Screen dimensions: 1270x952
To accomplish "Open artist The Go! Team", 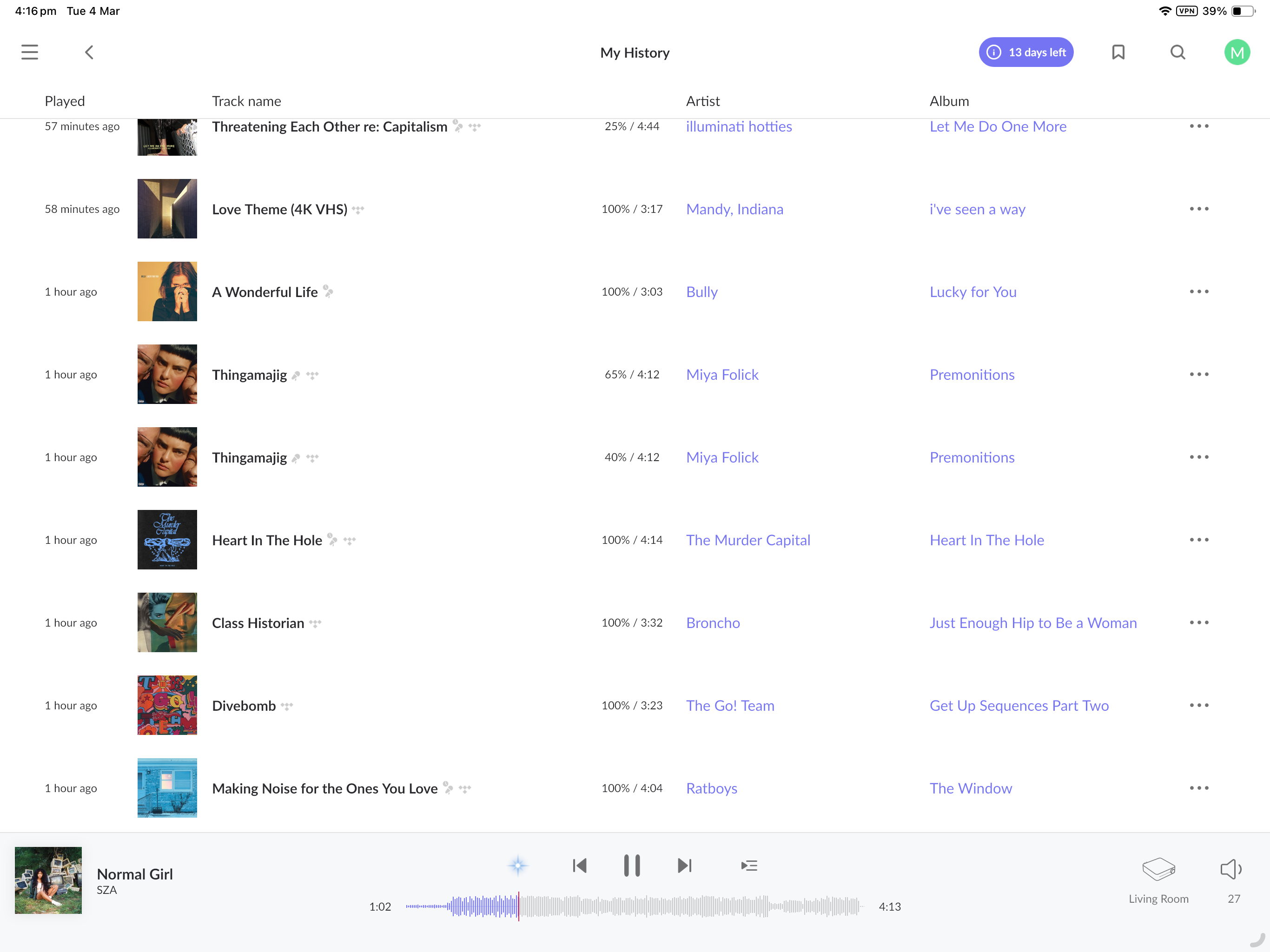I will pyautogui.click(x=730, y=705).
